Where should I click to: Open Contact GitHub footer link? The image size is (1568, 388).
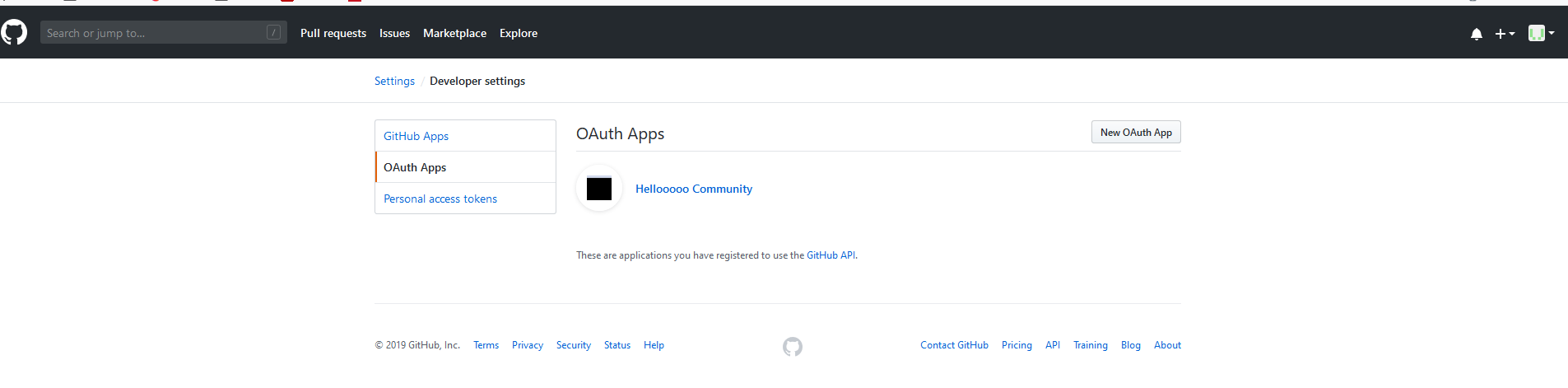pyautogui.click(x=954, y=345)
